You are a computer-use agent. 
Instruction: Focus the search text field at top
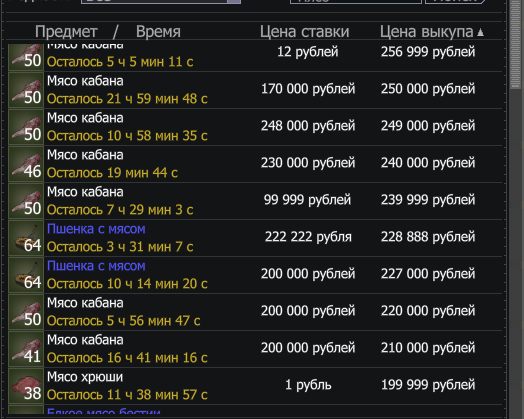click(356, 2)
